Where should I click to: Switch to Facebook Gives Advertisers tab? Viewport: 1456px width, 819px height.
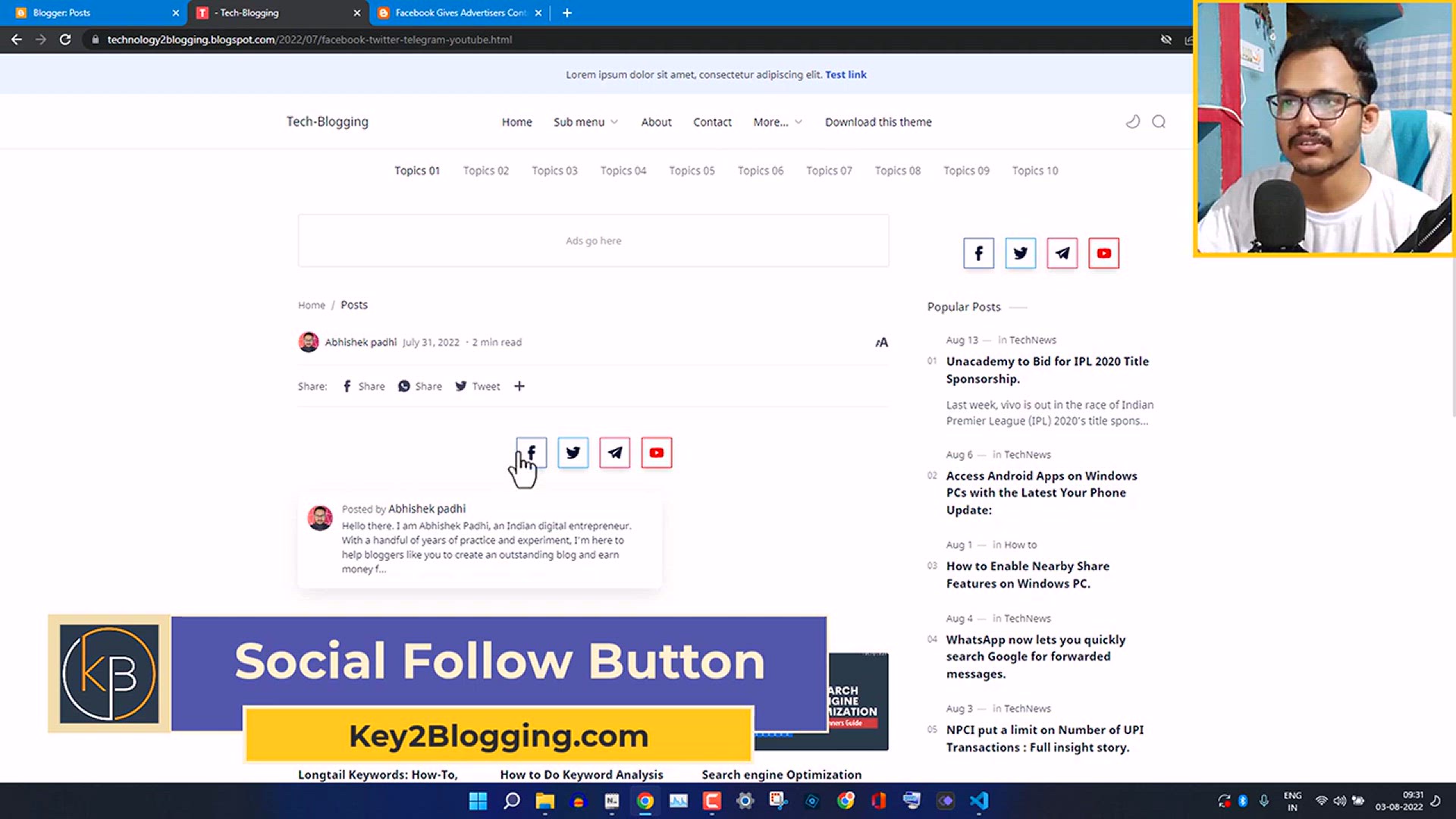460,13
